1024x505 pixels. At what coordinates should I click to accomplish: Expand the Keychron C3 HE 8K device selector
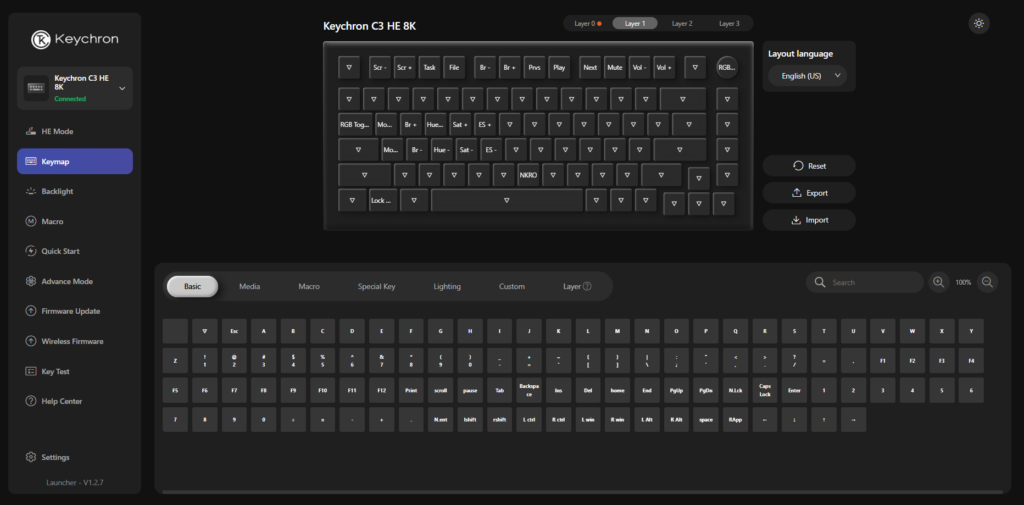(74, 88)
